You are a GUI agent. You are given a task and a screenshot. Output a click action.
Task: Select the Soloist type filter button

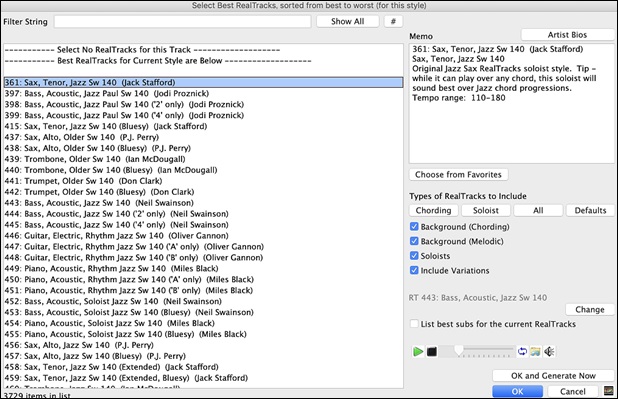tap(486, 211)
